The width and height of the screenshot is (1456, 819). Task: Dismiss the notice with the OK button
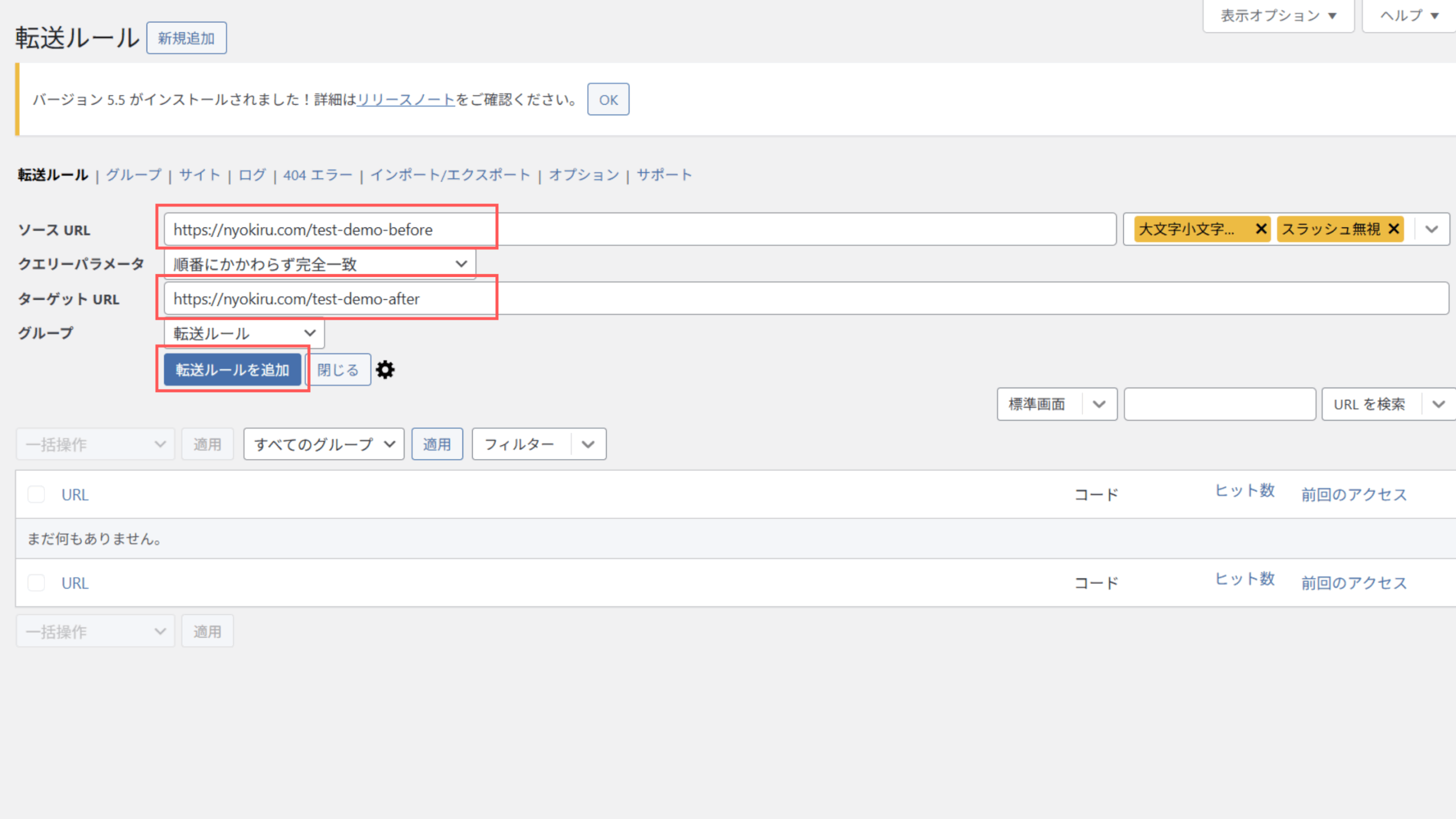click(x=607, y=100)
